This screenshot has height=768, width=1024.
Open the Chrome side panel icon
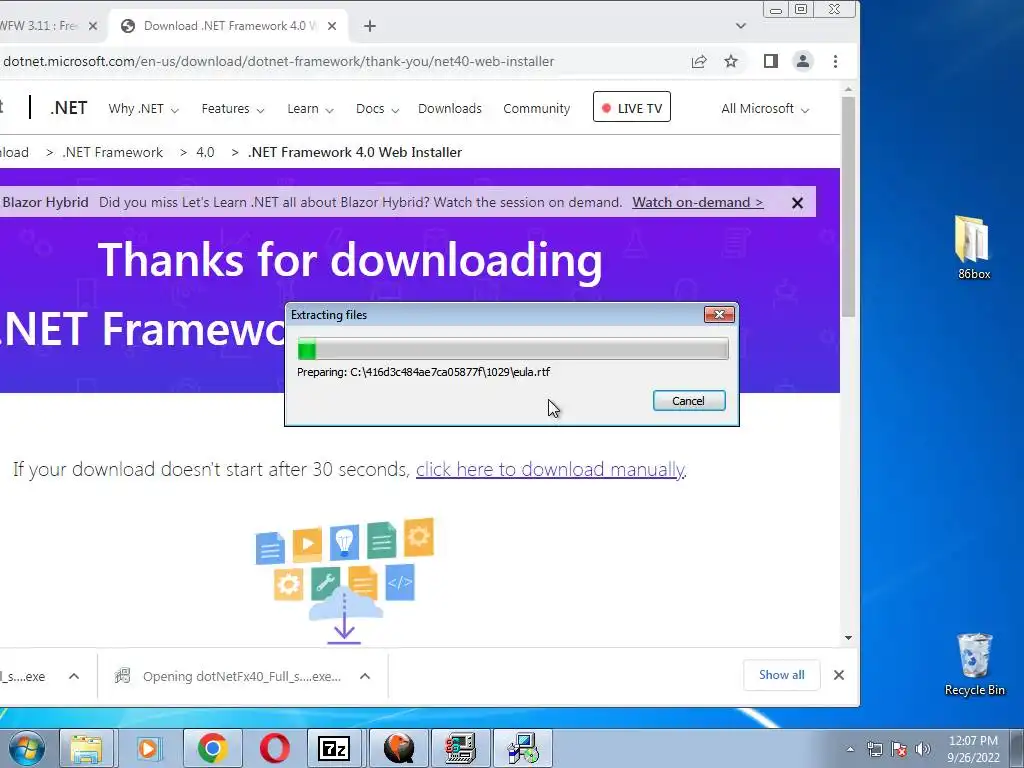(x=771, y=61)
